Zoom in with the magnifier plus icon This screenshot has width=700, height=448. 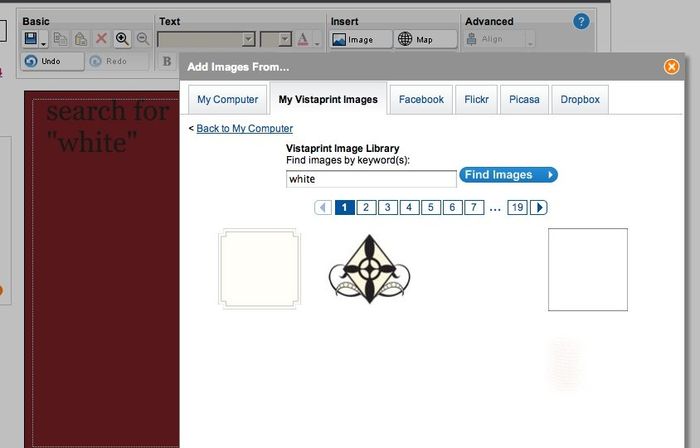(x=122, y=39)
